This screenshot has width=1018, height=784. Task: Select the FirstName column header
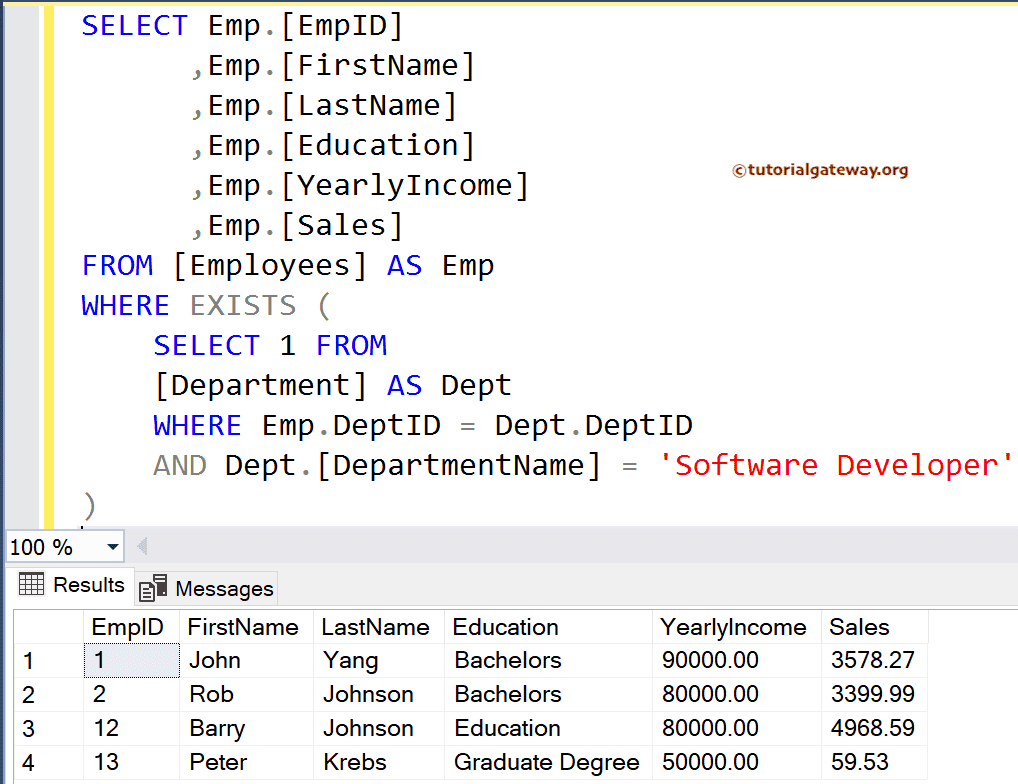pos(243,627)
